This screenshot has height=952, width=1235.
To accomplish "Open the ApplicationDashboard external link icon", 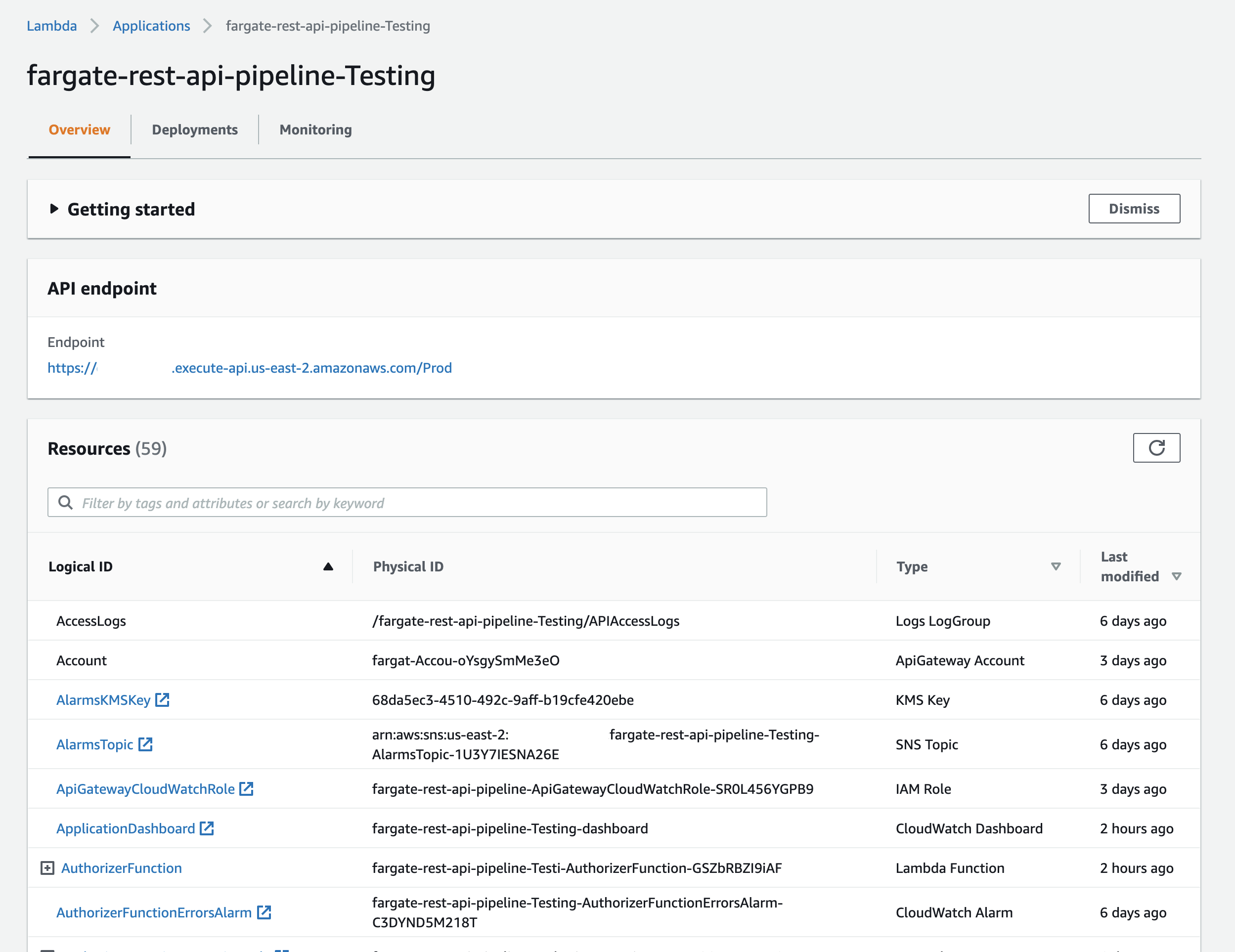I will [207, 828].
